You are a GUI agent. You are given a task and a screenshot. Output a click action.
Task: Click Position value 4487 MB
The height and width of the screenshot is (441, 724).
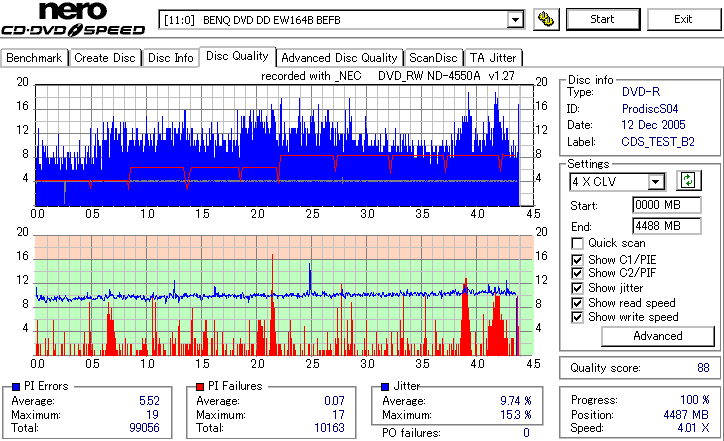click(x=686, y=415)
